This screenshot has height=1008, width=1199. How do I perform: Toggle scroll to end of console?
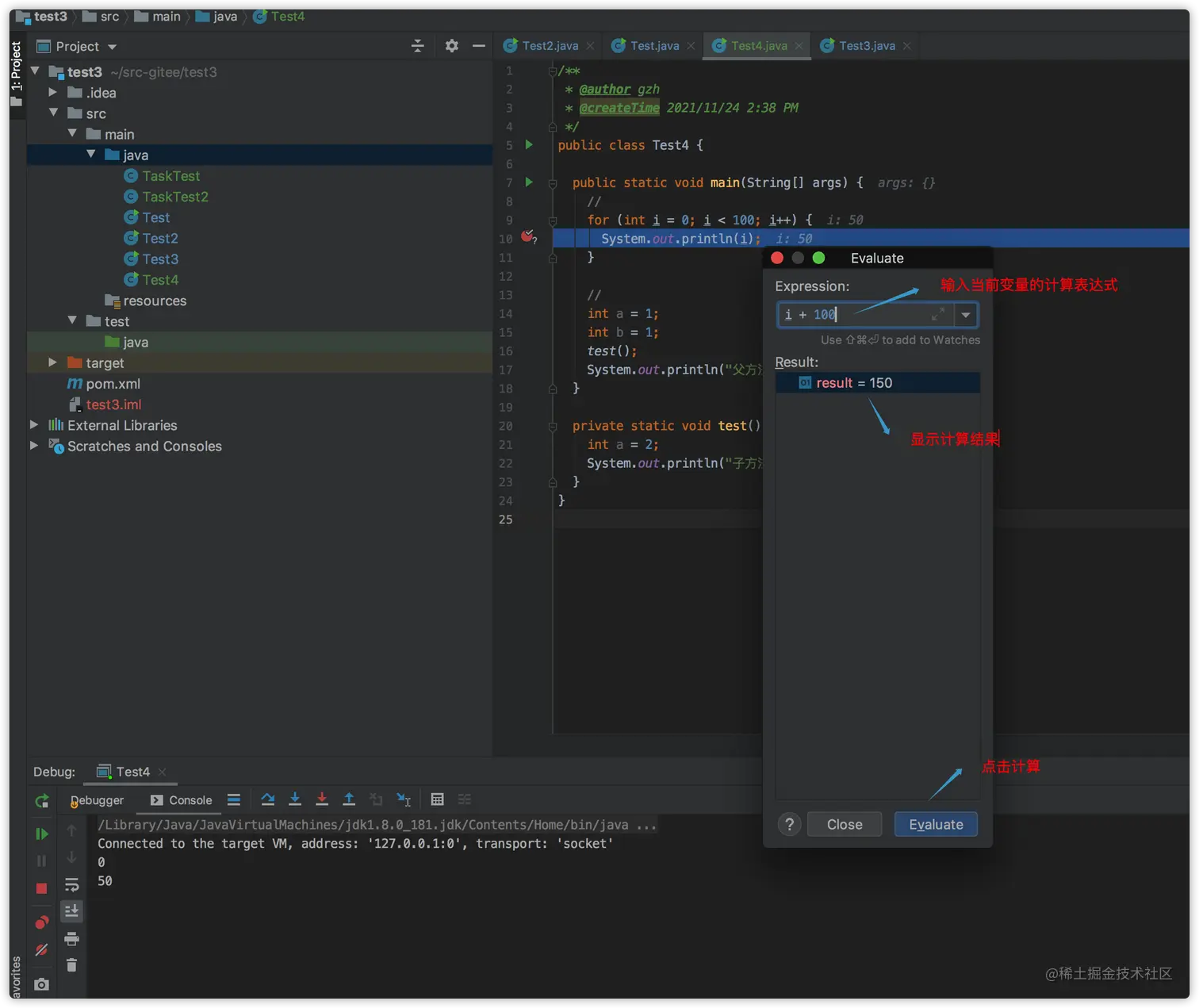pos(71,911)
